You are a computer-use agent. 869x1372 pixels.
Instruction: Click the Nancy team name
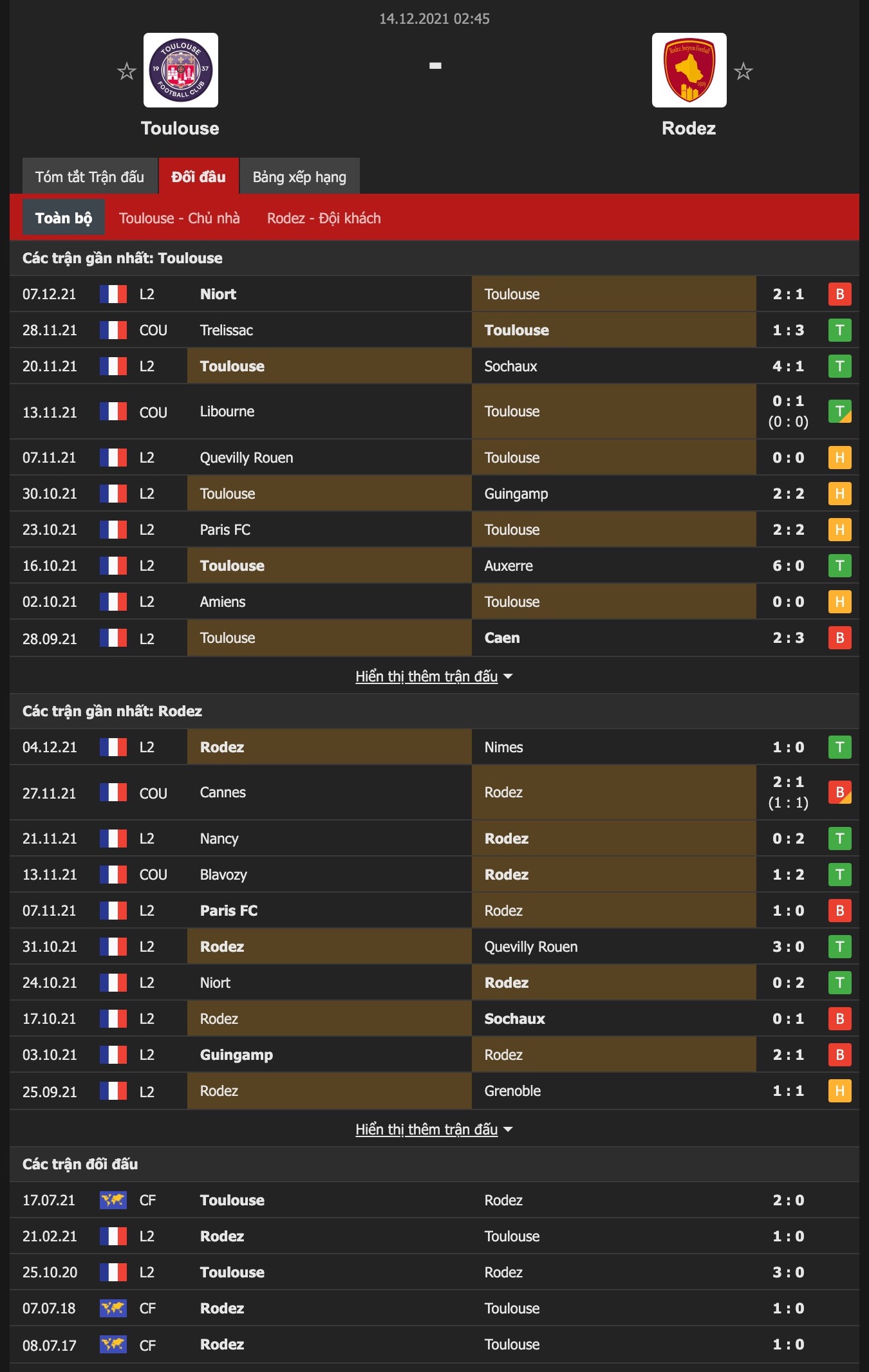(x=220, y=839)
